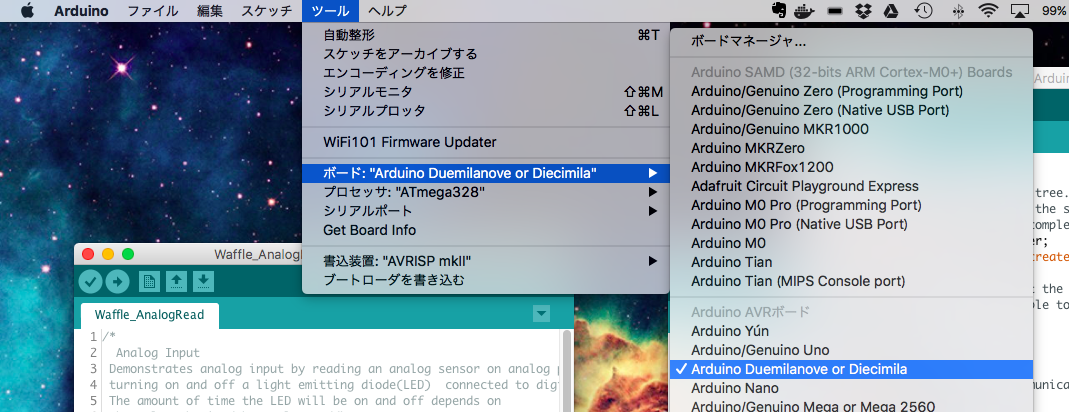Select Arduino/Genuino Zero (Native USB Port) board

852,110
